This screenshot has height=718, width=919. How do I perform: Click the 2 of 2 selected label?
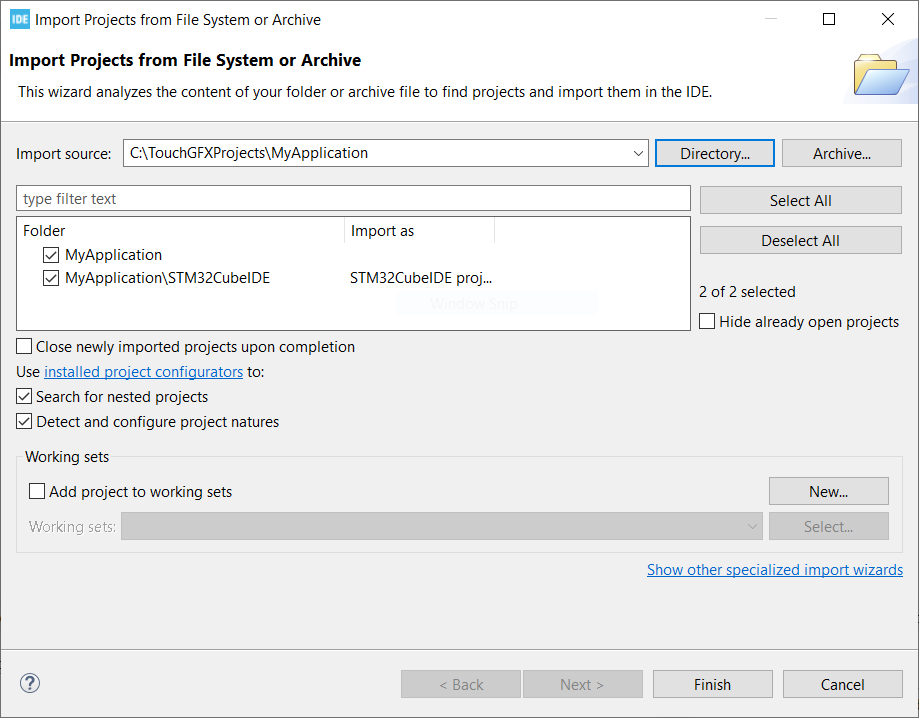pyautogui.click(x=747, y=292)
